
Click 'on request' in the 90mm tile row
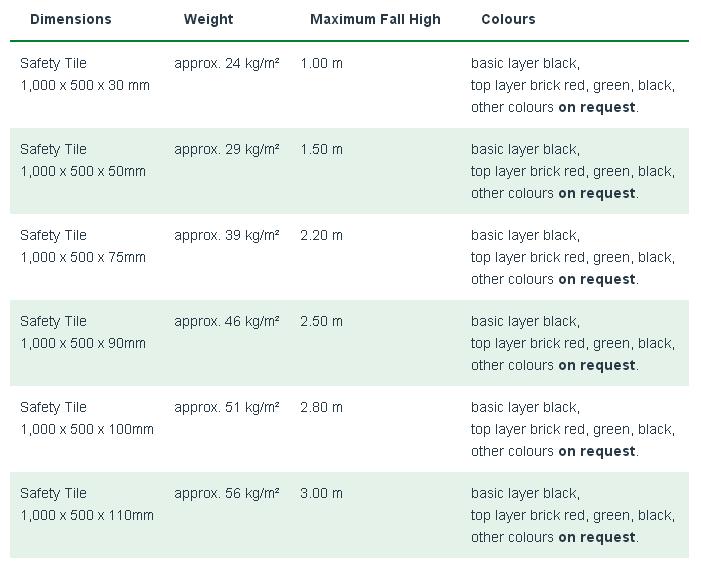(596, 365)
